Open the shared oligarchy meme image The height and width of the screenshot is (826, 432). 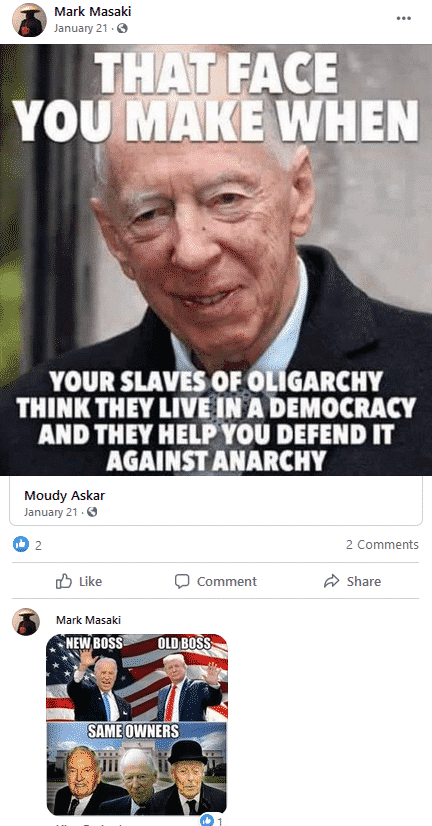tap(216, 260)
